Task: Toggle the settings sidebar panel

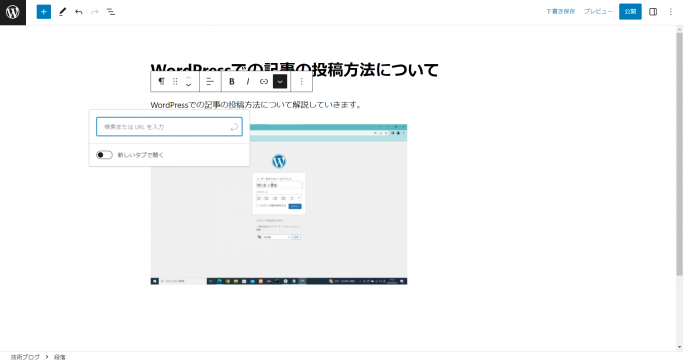Action: pos(653,12)
